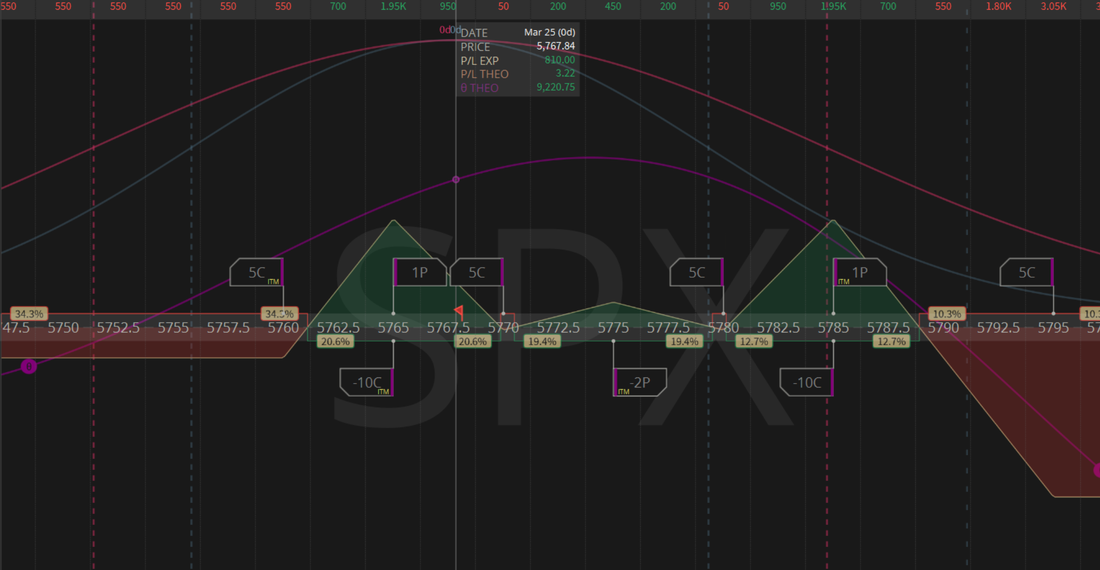The image size is (1100, 570).
Task: Click the 5777.5 price axis label
Action: click(x=669, y=327)
